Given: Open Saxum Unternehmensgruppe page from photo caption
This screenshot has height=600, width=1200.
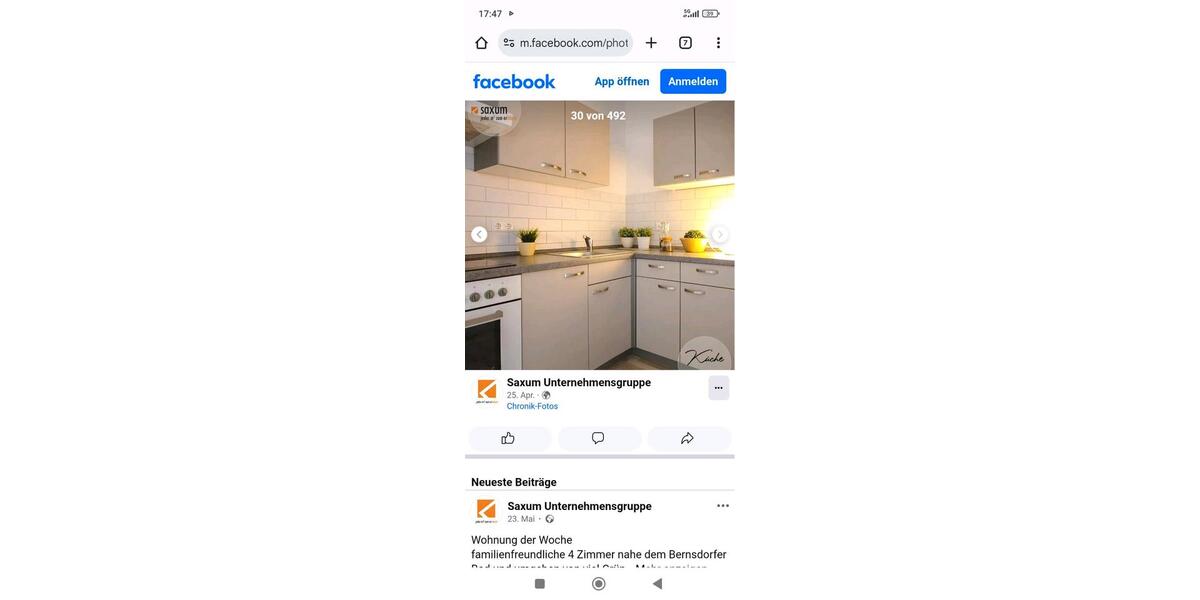Looking at the screenshot, I should (579, 382).
